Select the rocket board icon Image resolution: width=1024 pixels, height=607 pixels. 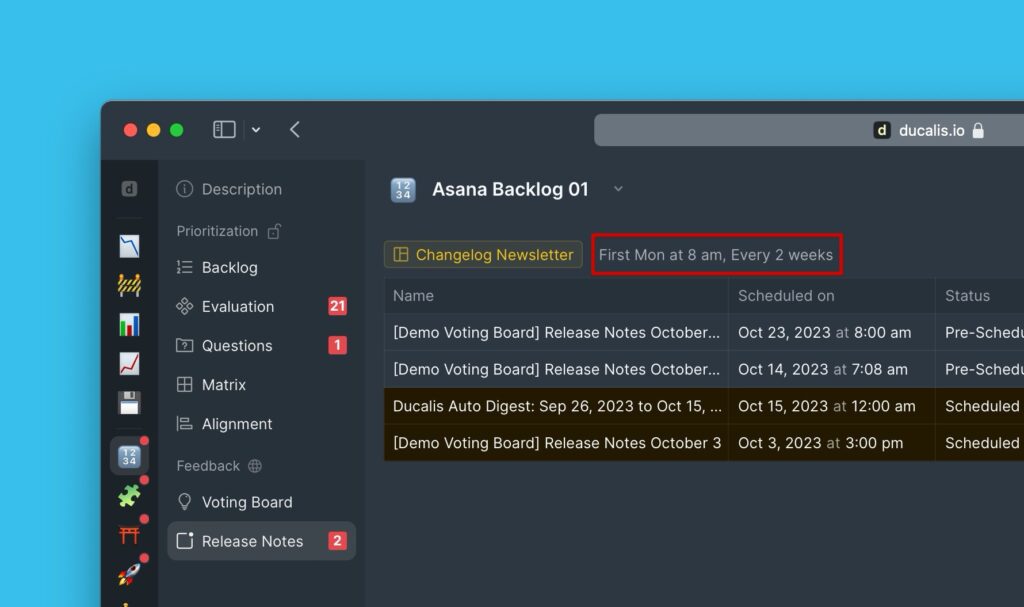coord(129,572)
